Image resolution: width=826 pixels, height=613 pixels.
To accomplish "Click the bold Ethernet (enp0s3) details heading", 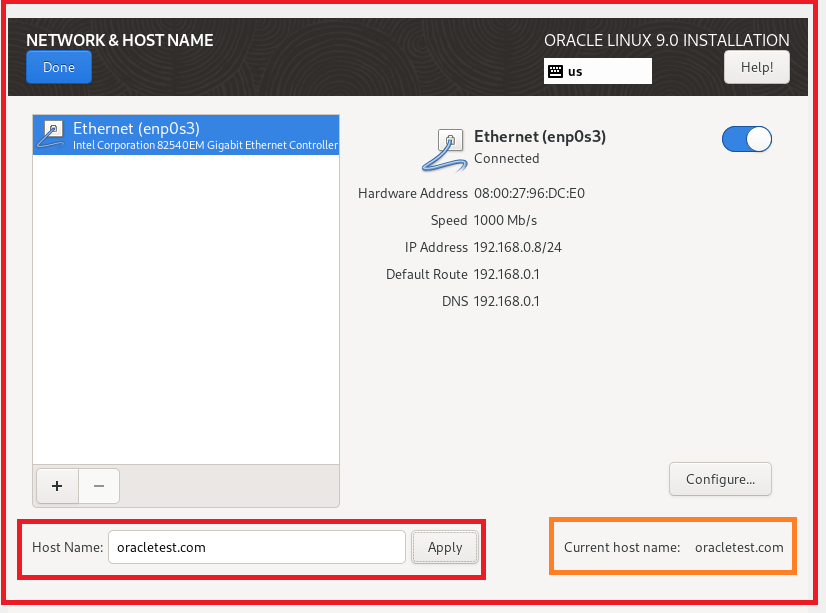I will tap(540, 136).
